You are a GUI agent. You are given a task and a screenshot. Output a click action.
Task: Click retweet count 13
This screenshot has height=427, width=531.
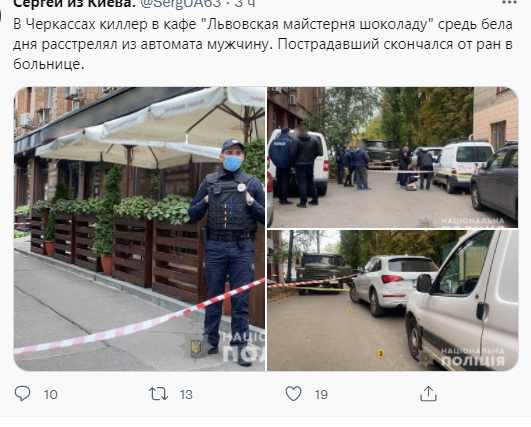(186, 394)
